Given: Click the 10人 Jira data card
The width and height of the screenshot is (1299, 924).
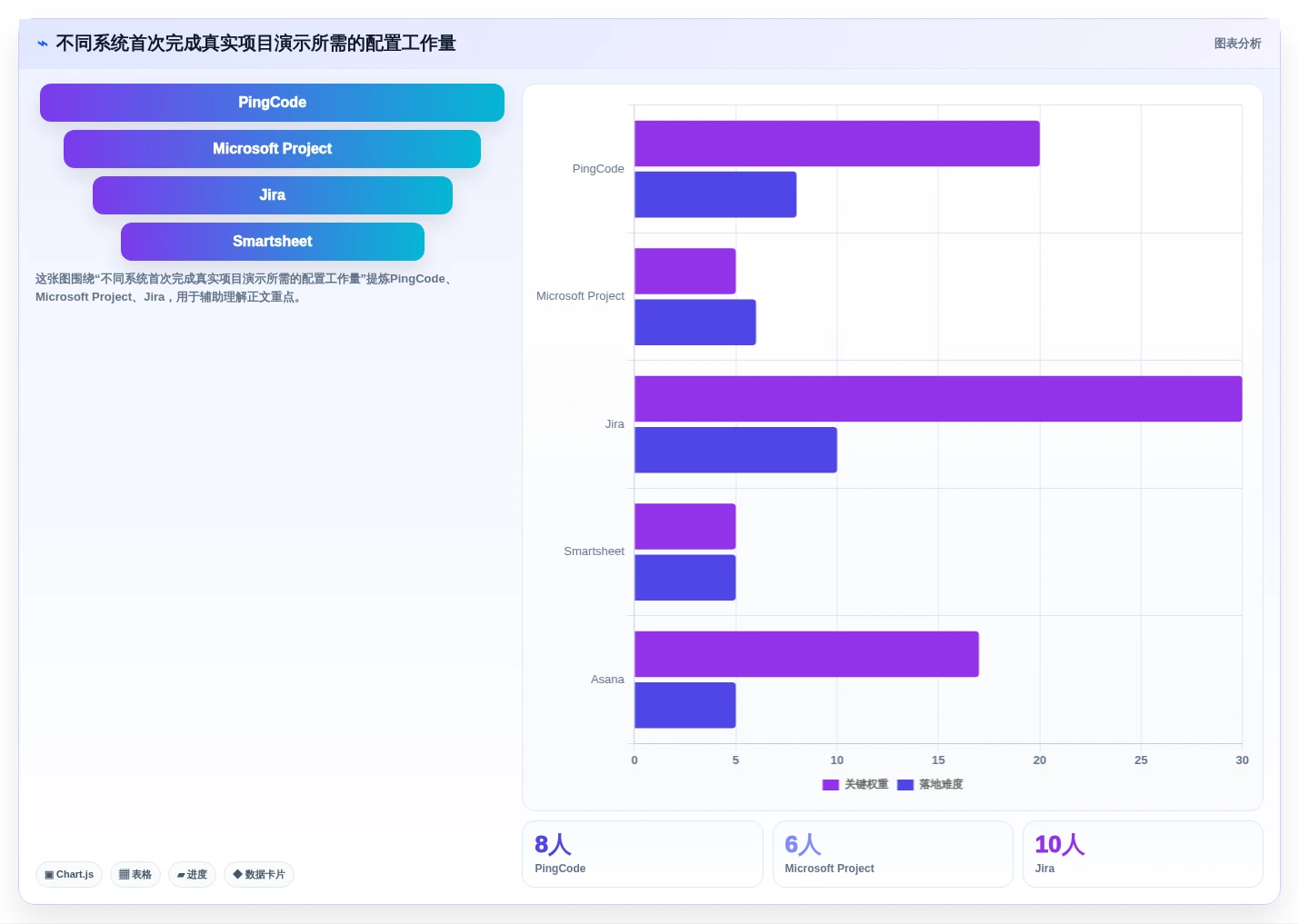Looking at the screenshot, I should point(1143,854).
